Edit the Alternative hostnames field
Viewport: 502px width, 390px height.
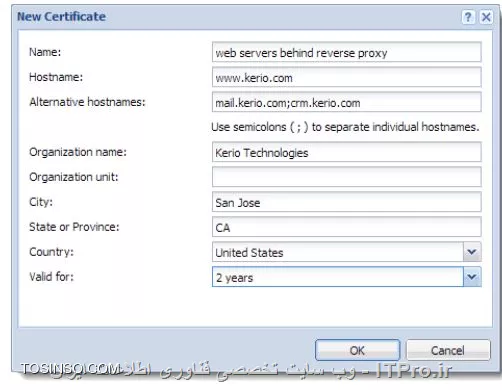346,102
